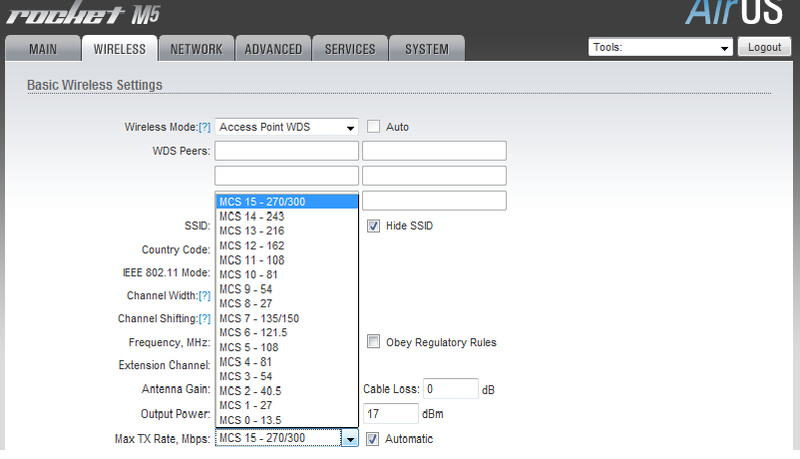Select MCS 15 - 270/300 in list
Screen dimensions: 800x459
(287, 201)
